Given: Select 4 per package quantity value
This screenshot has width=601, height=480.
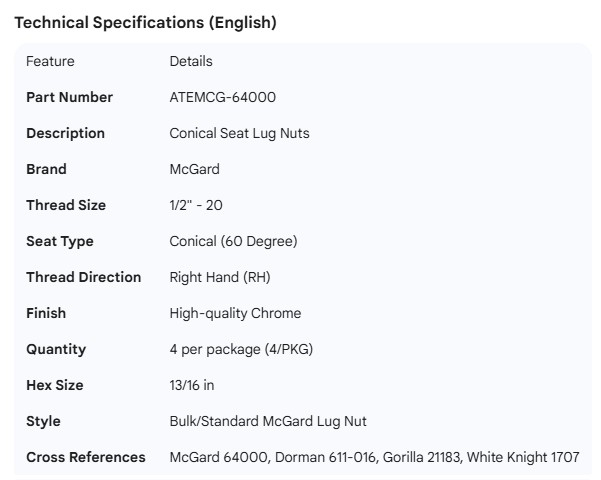Looking at the screenshot, I should pyautogui.click(x=240, y=349).
